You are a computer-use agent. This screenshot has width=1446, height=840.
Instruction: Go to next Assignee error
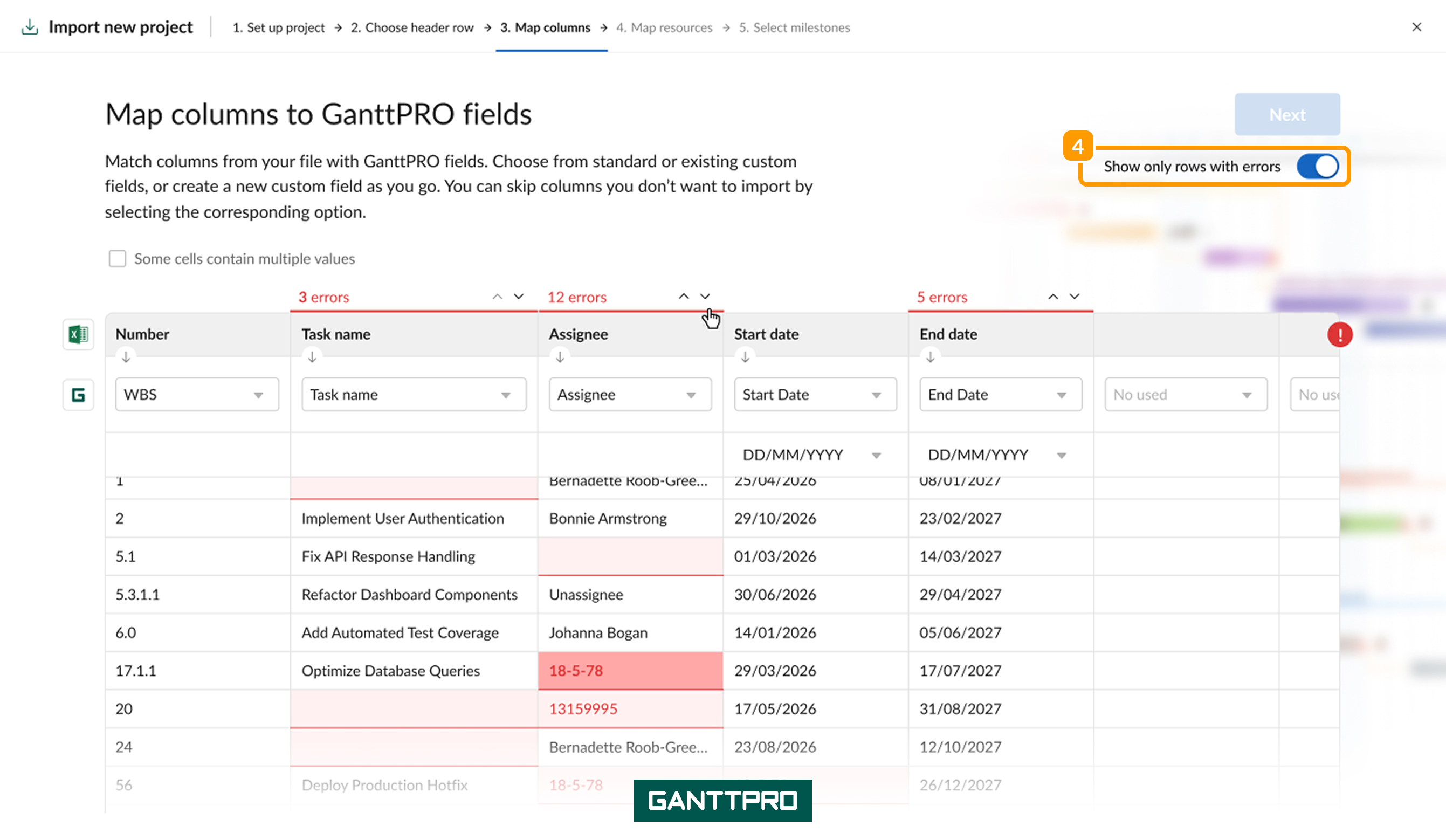pyautogui.click(x=705, y=297)
